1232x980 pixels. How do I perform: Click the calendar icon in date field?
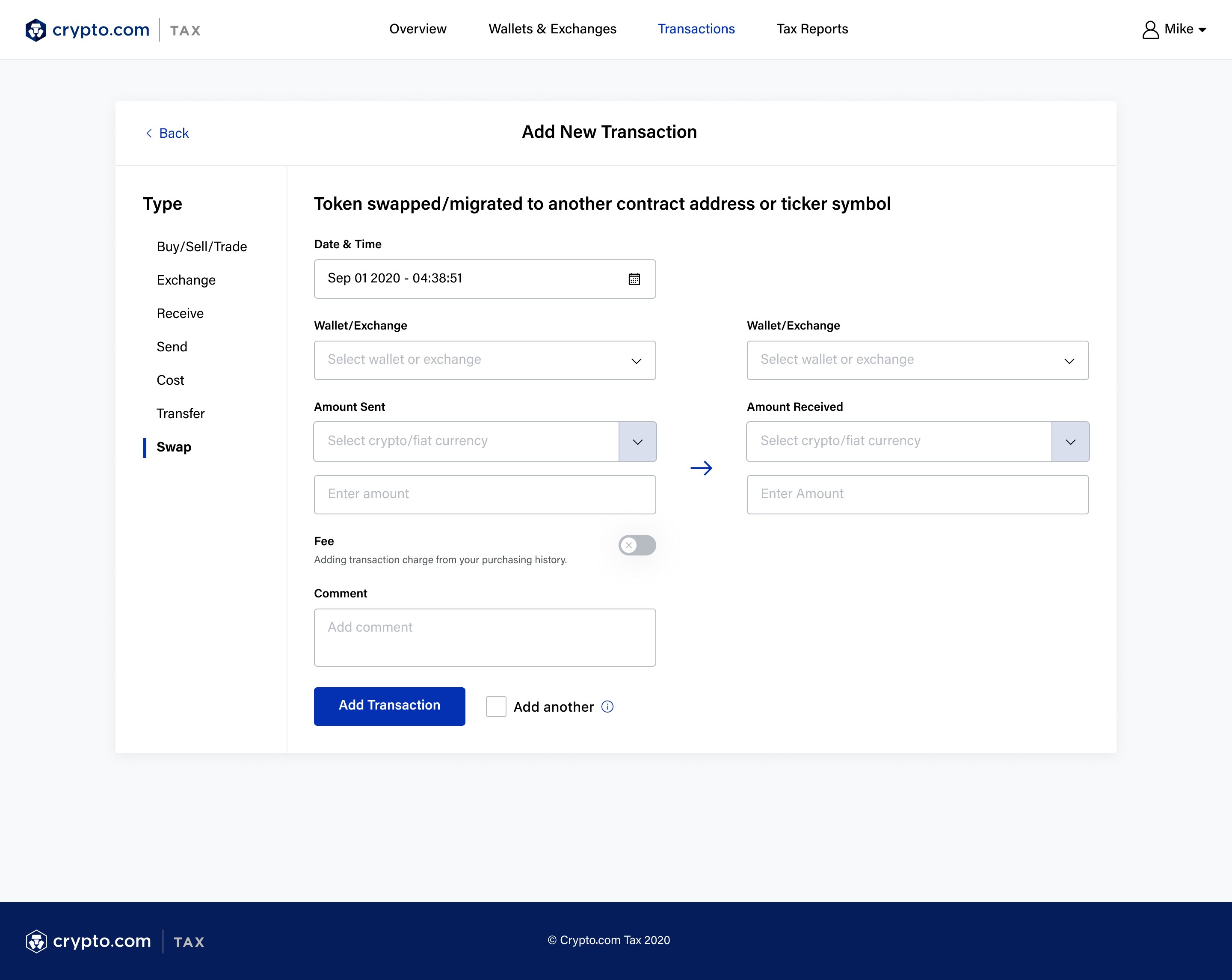click(634, 279)
